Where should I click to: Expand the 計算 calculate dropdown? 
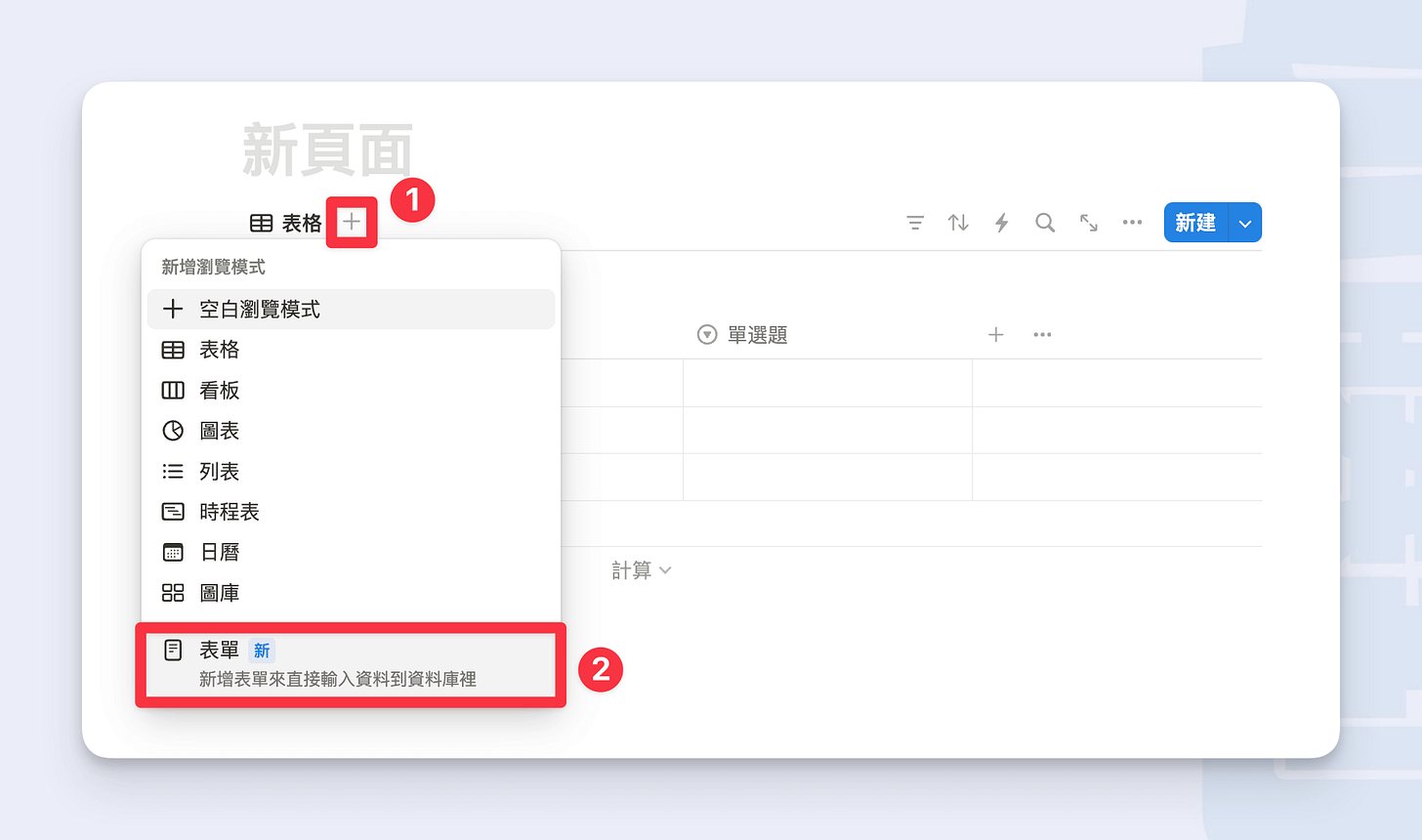(642, 570)
